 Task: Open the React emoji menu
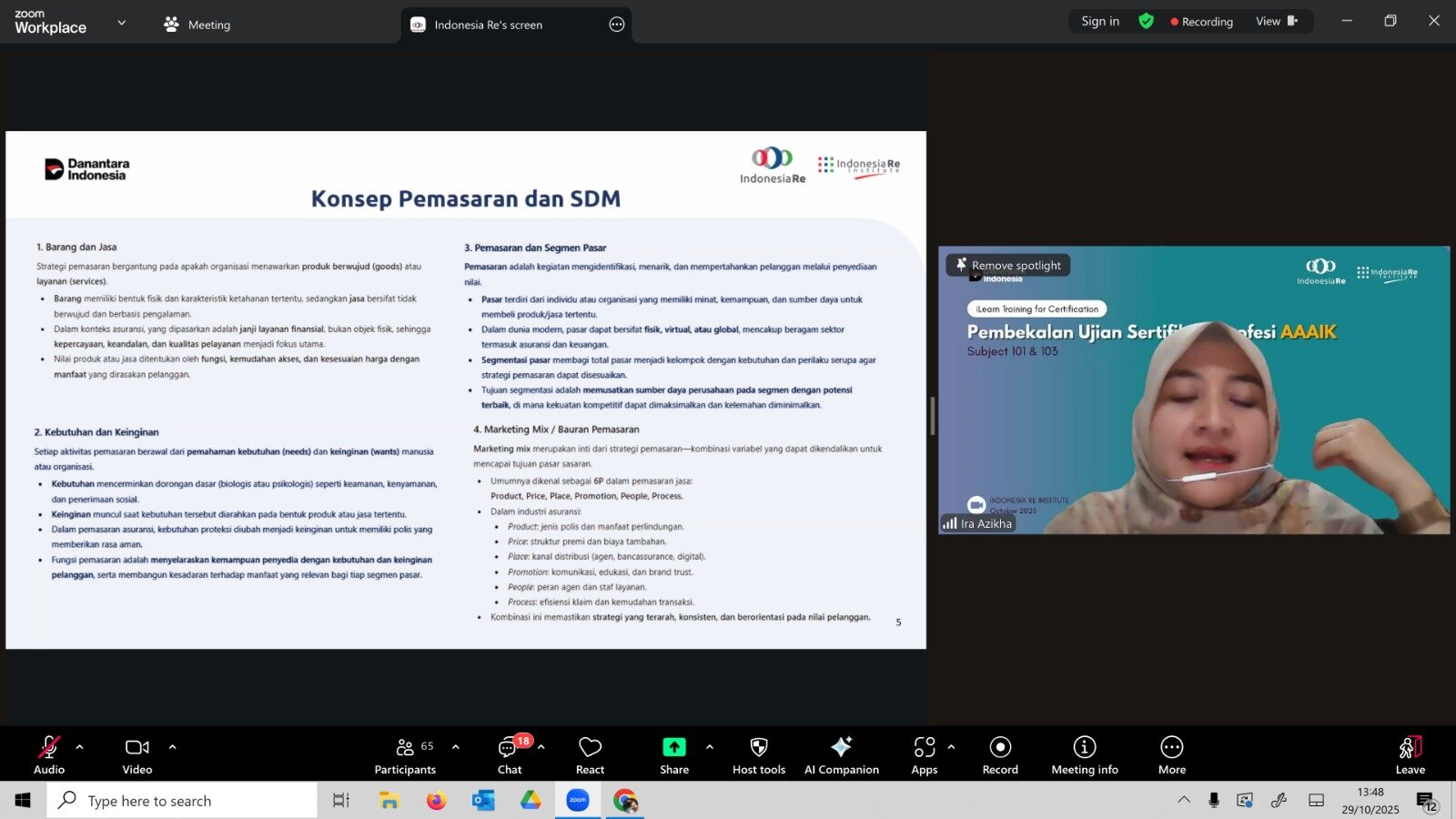(x=590, y=755)
